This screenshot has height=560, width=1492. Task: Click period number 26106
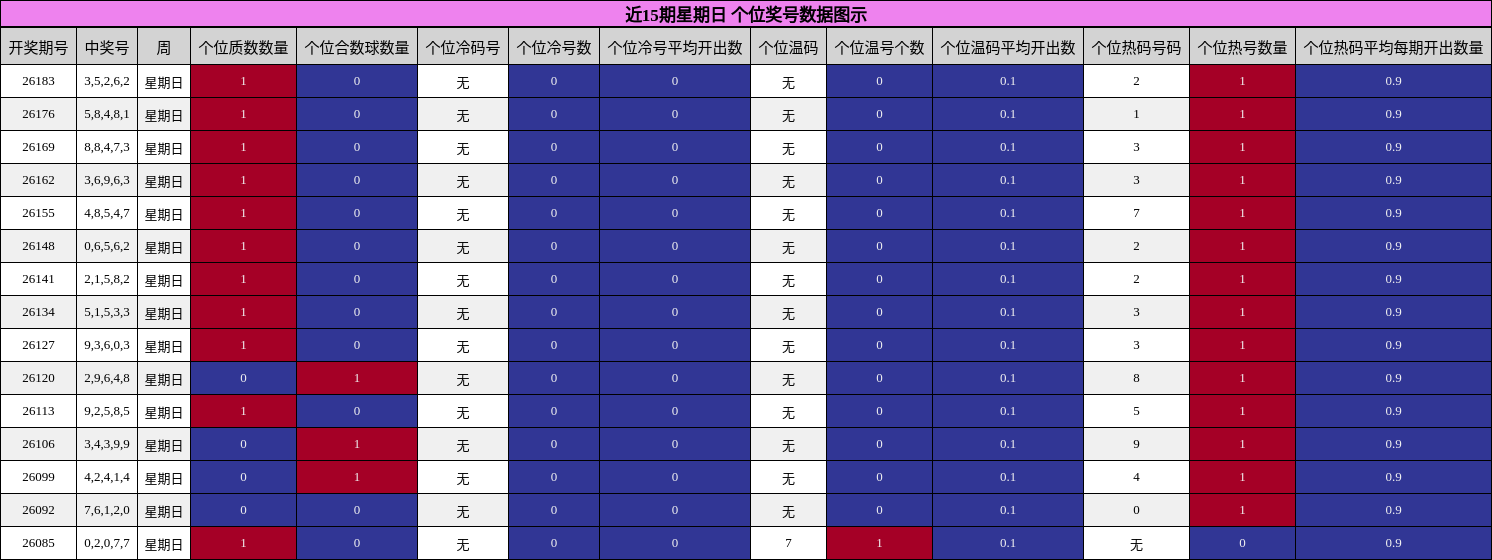(38, 444)
